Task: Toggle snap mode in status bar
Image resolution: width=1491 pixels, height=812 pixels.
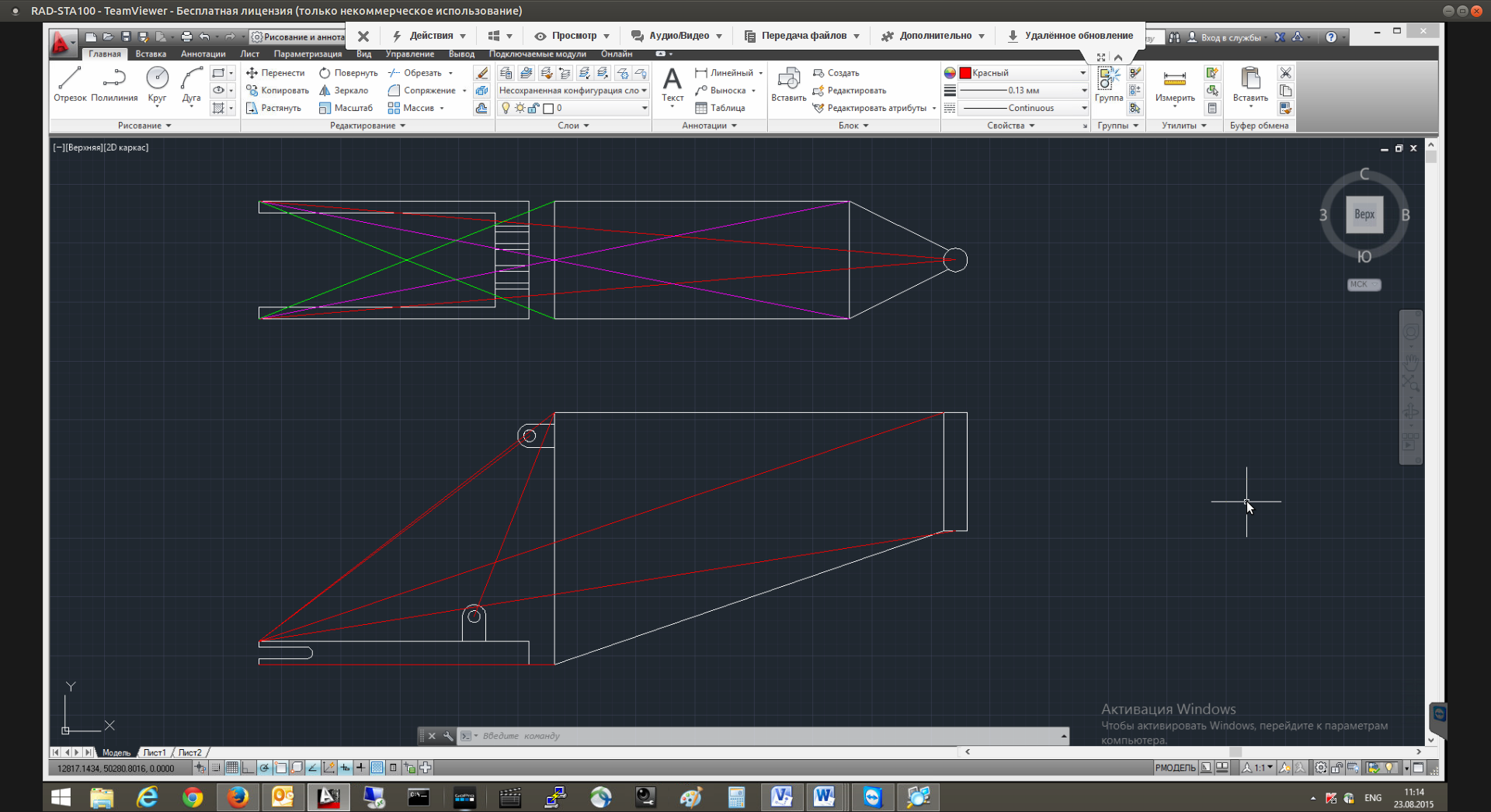Action: click(217, 768)
